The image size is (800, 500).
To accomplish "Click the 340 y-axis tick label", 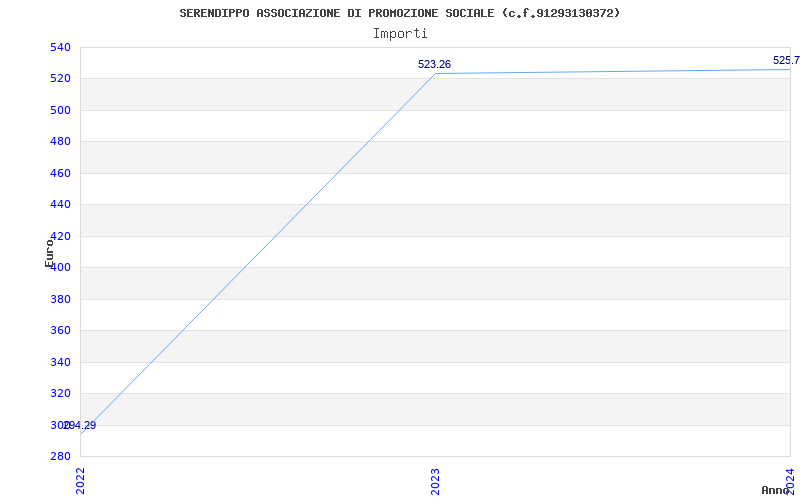I will coord(60,362).
